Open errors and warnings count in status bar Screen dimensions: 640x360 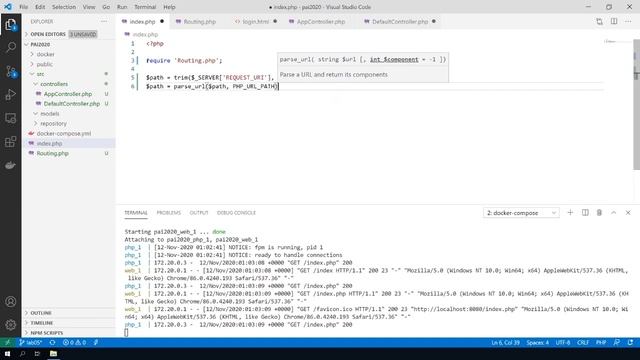pos(74,342)
